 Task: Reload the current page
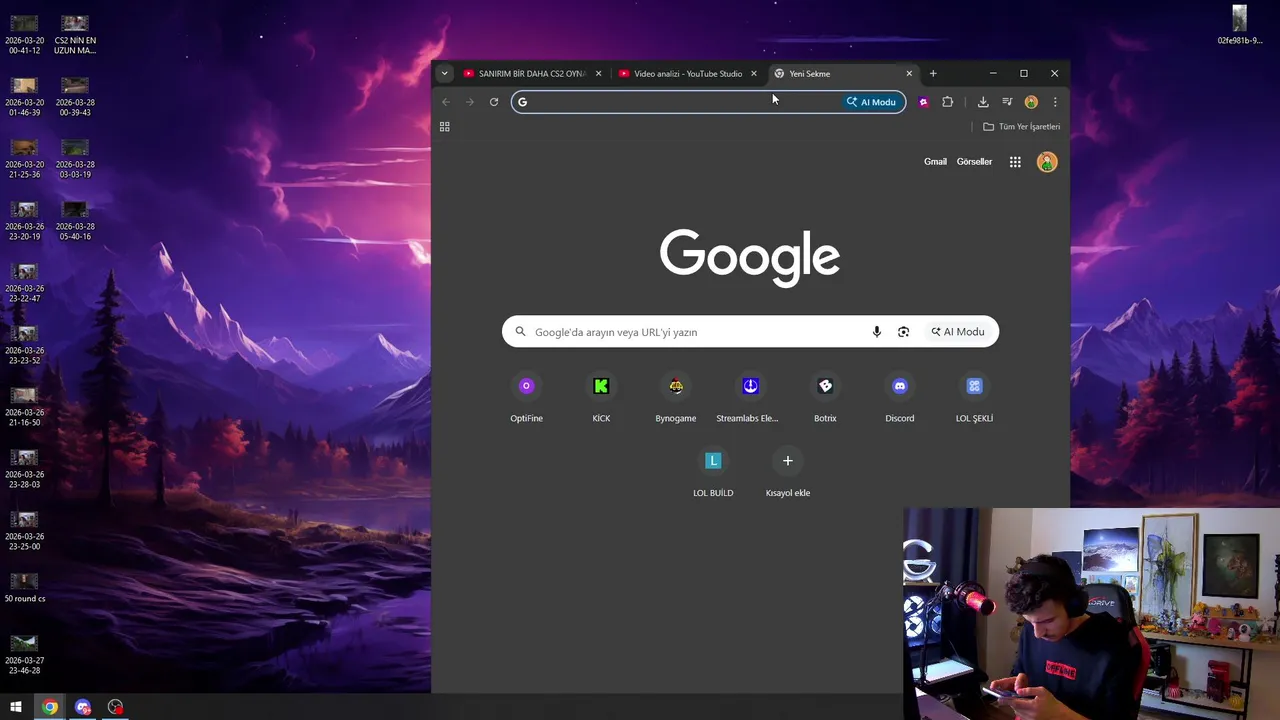494,102
